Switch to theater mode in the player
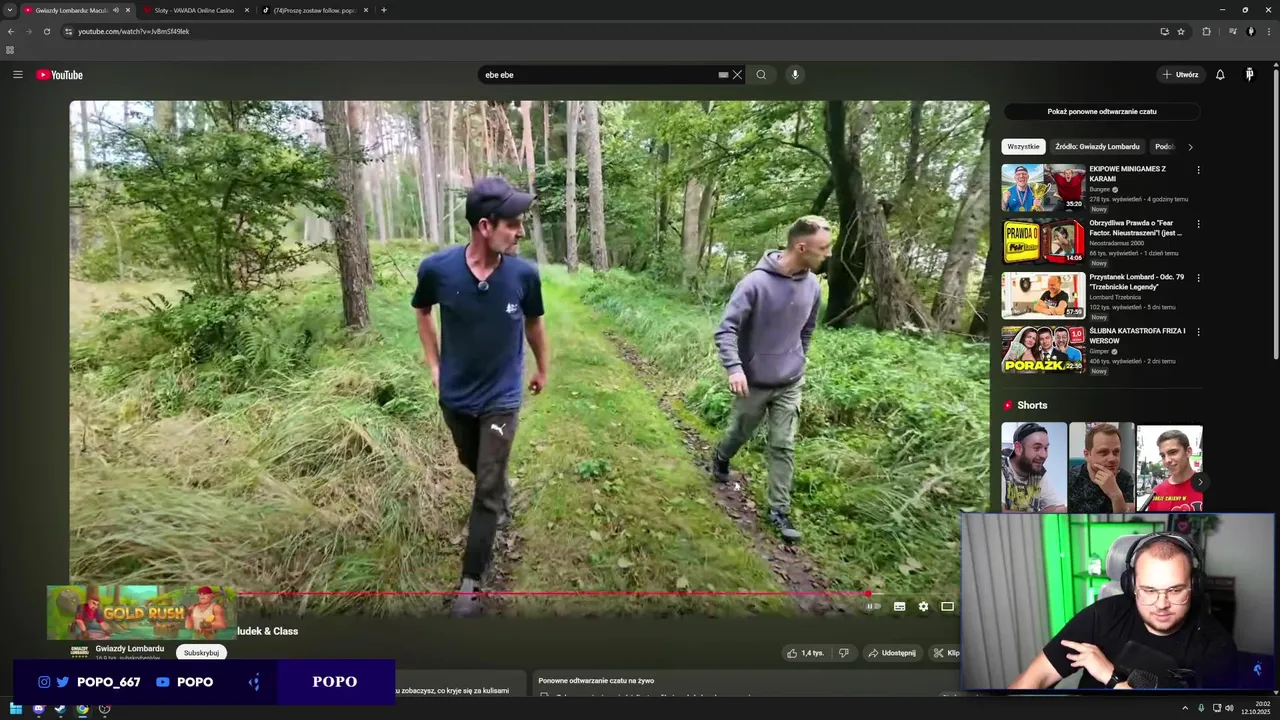This screenshot has width=1280, height=720. point(947,606)
